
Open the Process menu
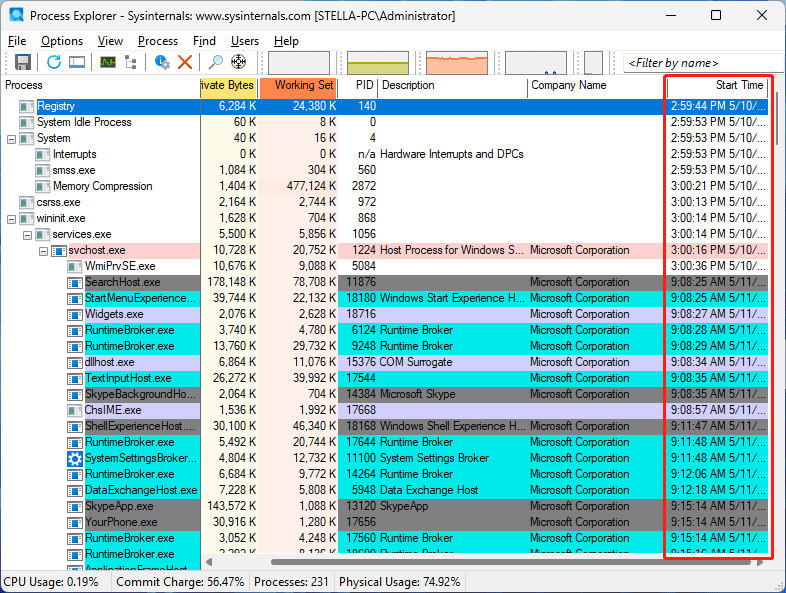pos(158,41)
